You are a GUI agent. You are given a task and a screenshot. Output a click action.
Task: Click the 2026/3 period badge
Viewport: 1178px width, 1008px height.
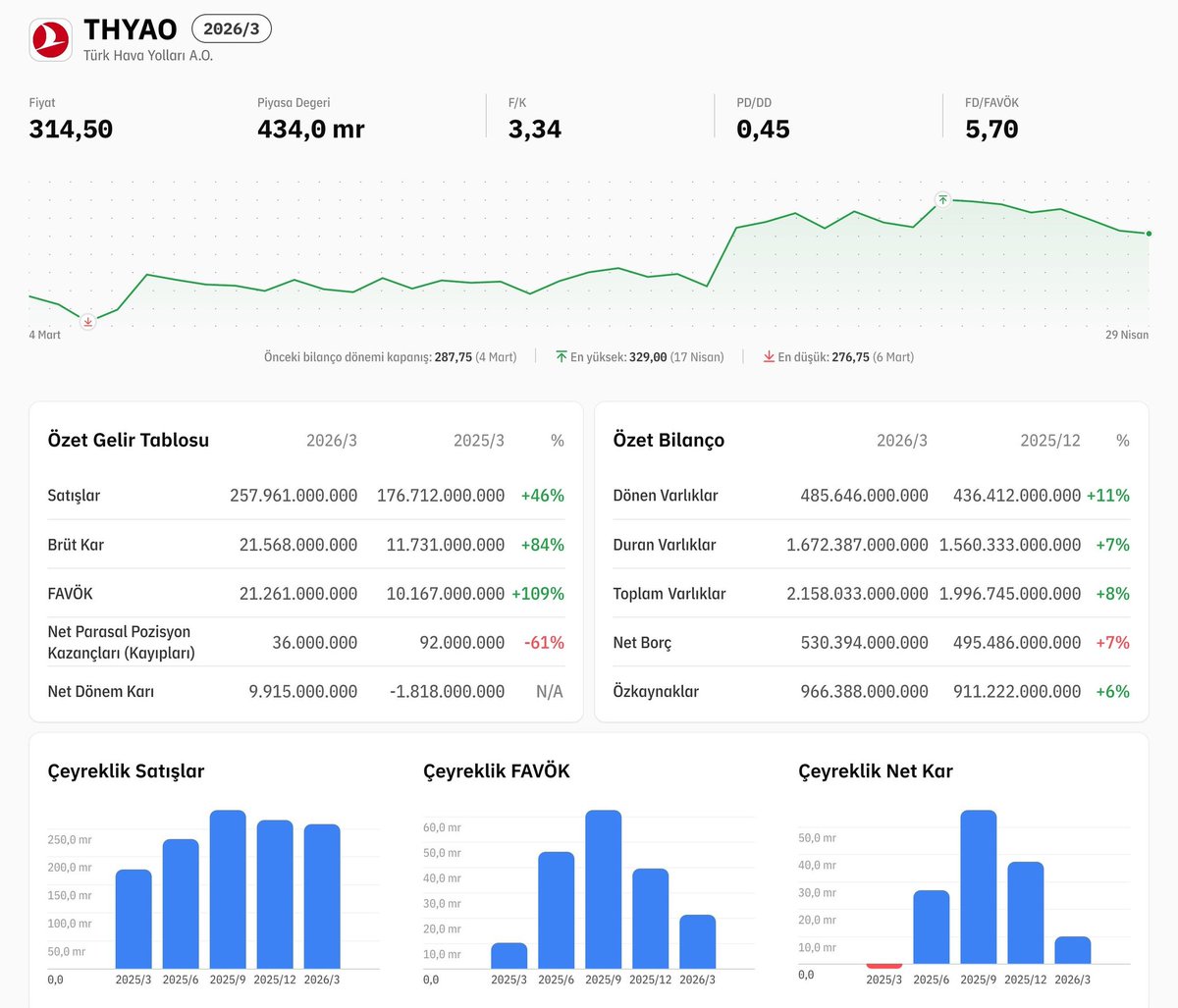click(232, 28)
